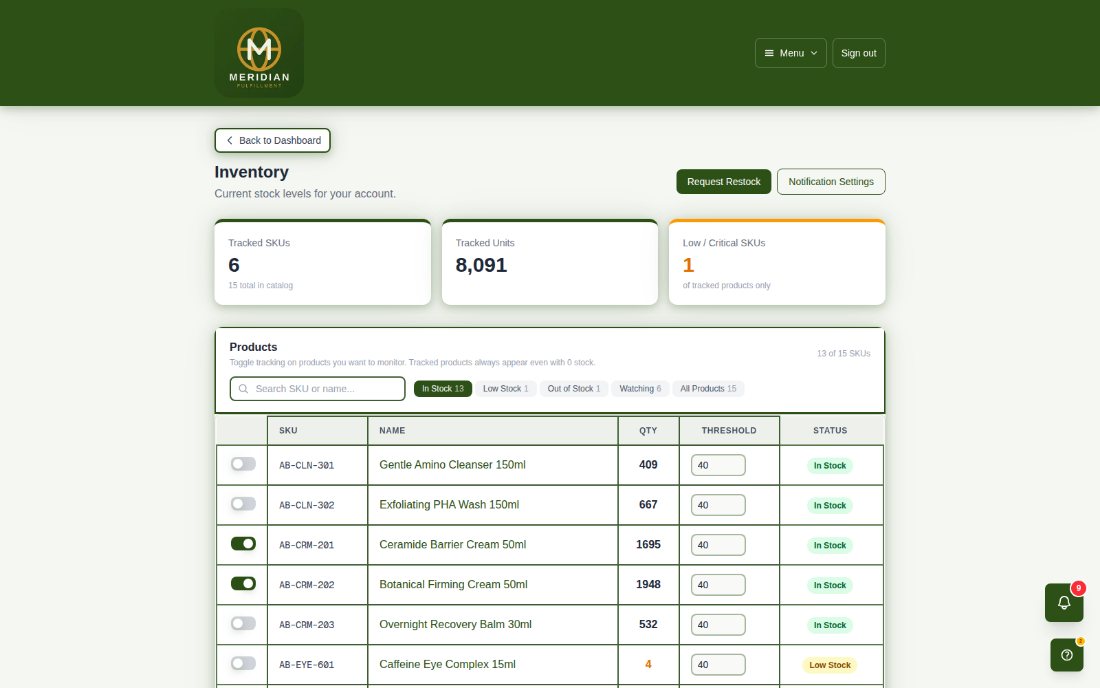The width and height of the screenshot is (1100, 688).
Task: Click the Meridian logo
Action: click(x=259, y=53)
